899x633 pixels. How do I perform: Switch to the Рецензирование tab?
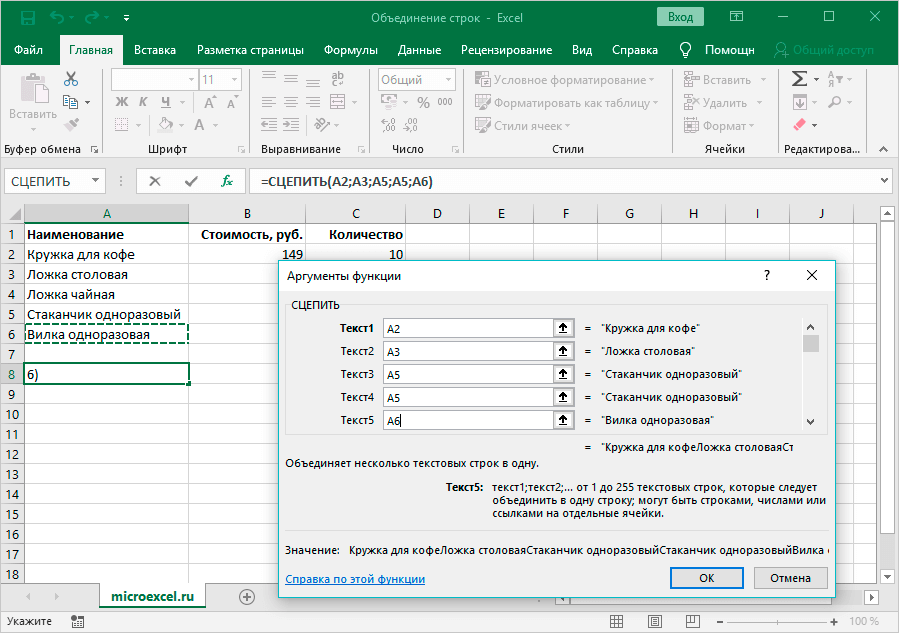click(x=506, y=50)
